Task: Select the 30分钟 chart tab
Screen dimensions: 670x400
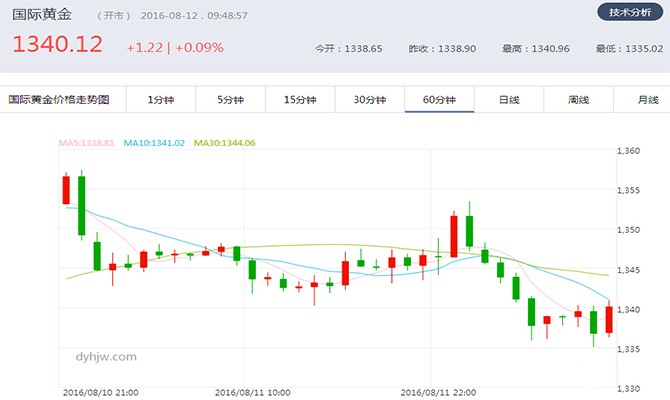Action: [370, 100]
